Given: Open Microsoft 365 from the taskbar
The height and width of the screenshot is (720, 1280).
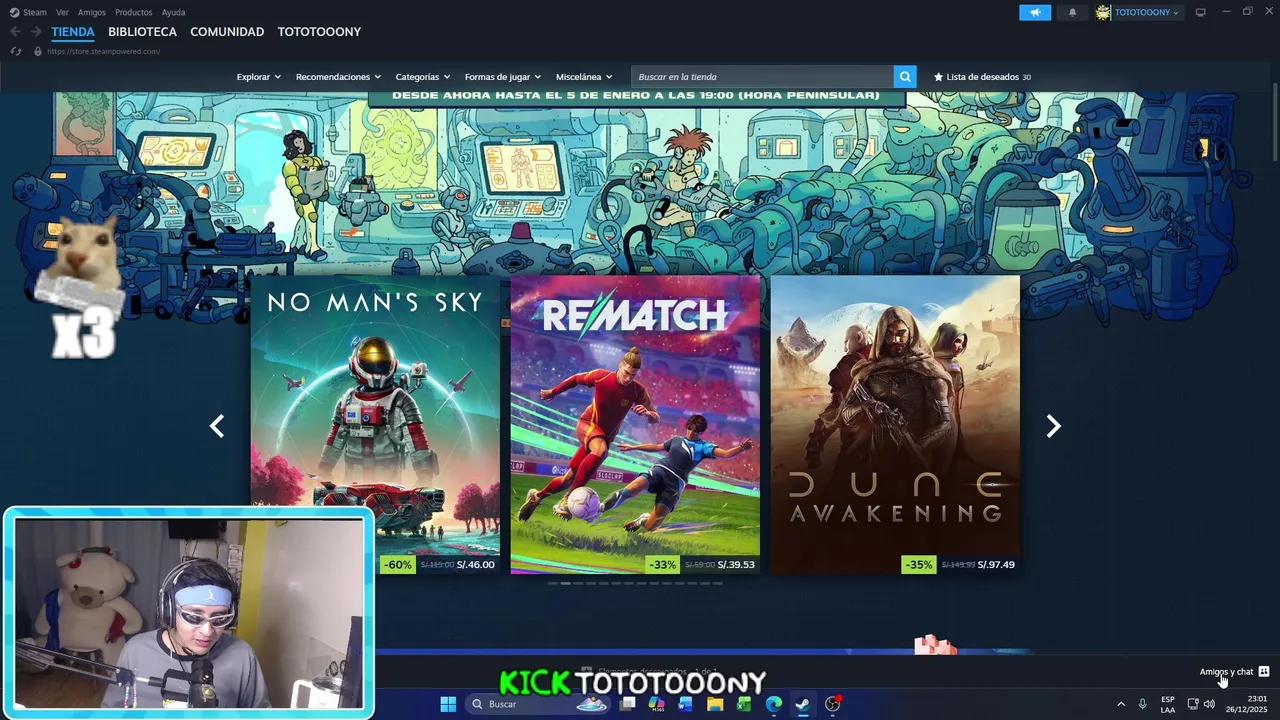Looking at the screenshot, I should pos(656,704).
